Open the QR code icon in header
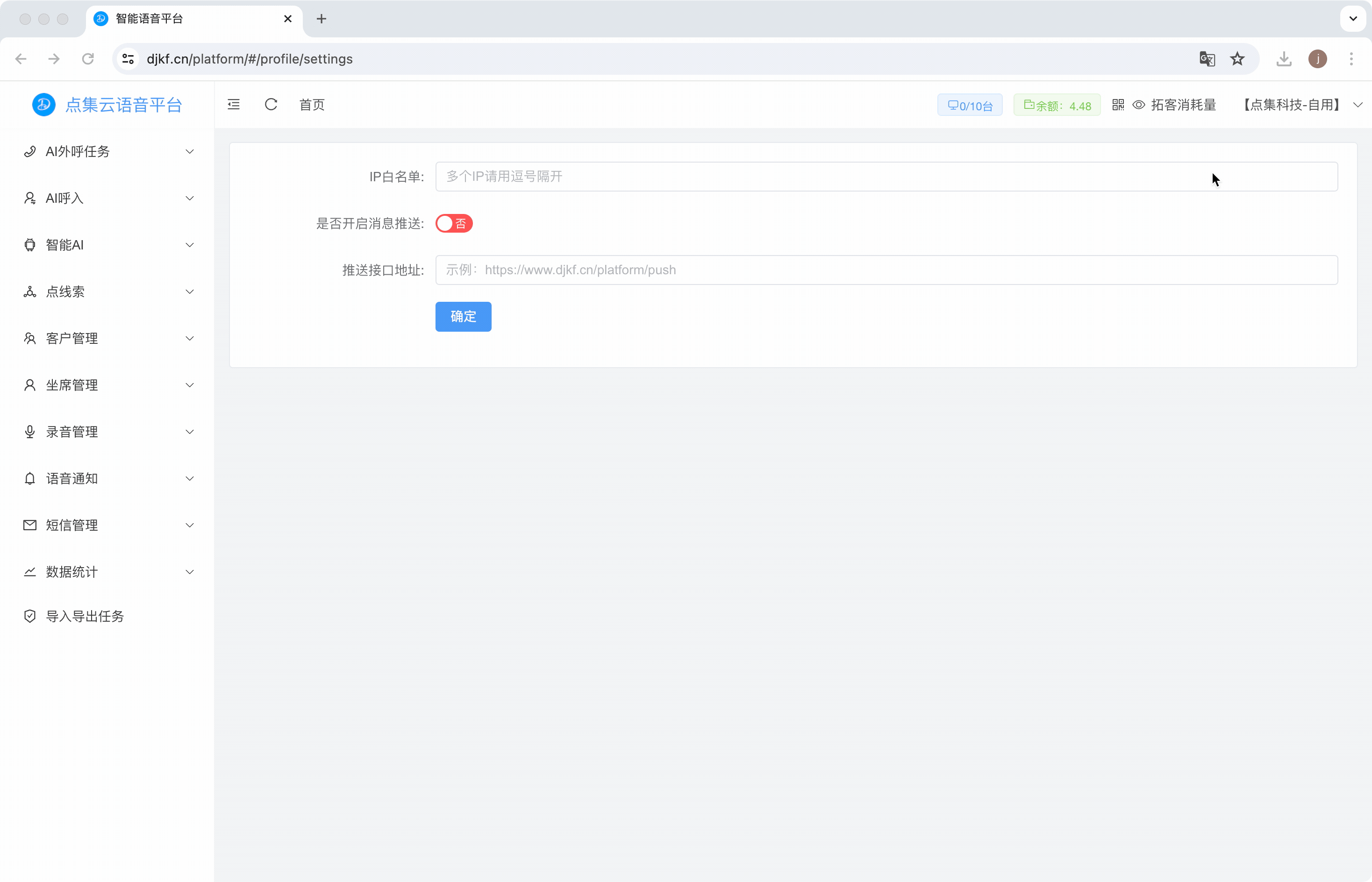 pos(1118,105)
